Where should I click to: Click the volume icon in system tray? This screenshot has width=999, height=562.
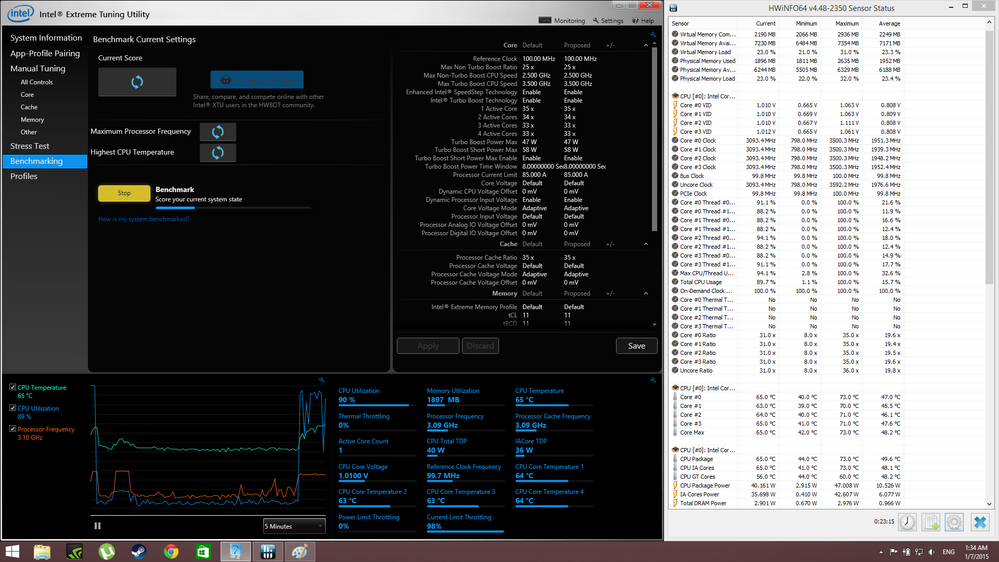(x=931, y=552)
